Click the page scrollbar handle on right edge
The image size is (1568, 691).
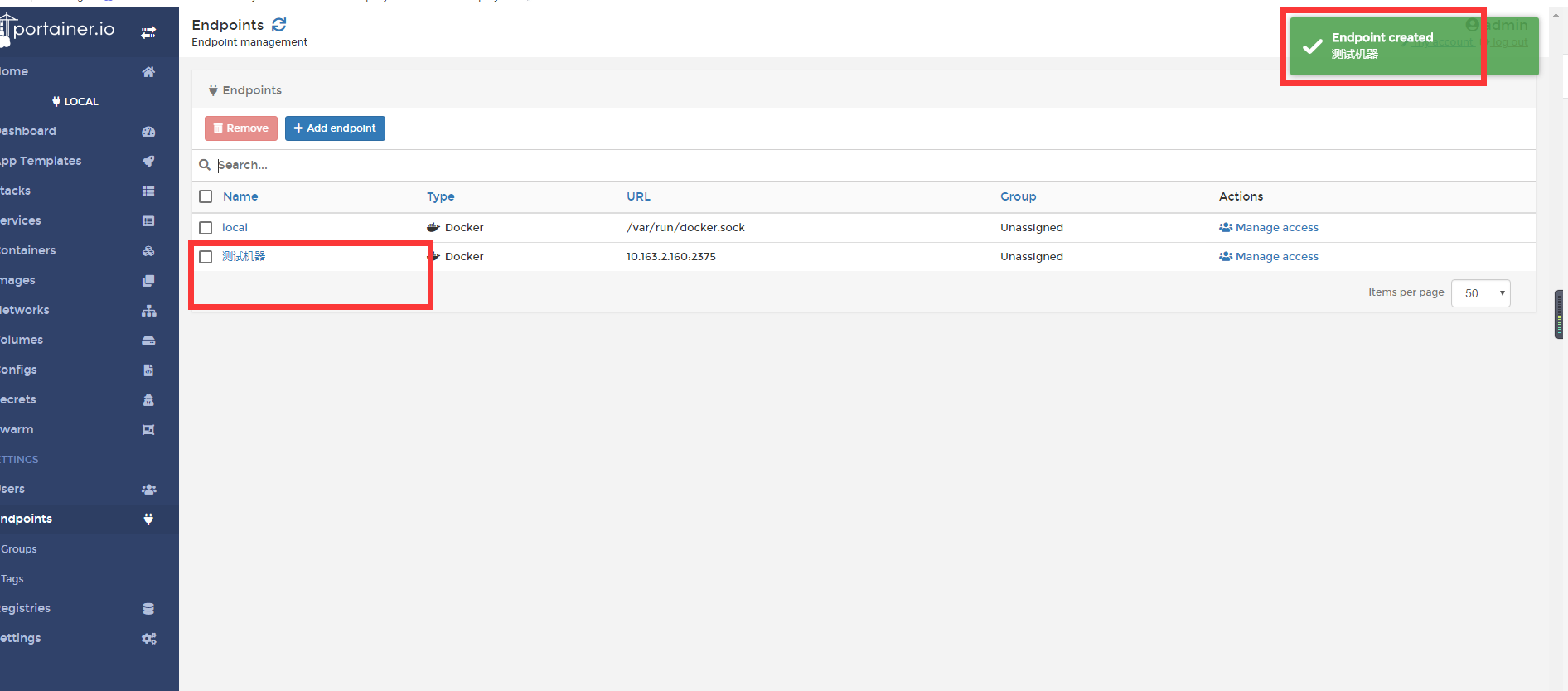pos(1559,314)
